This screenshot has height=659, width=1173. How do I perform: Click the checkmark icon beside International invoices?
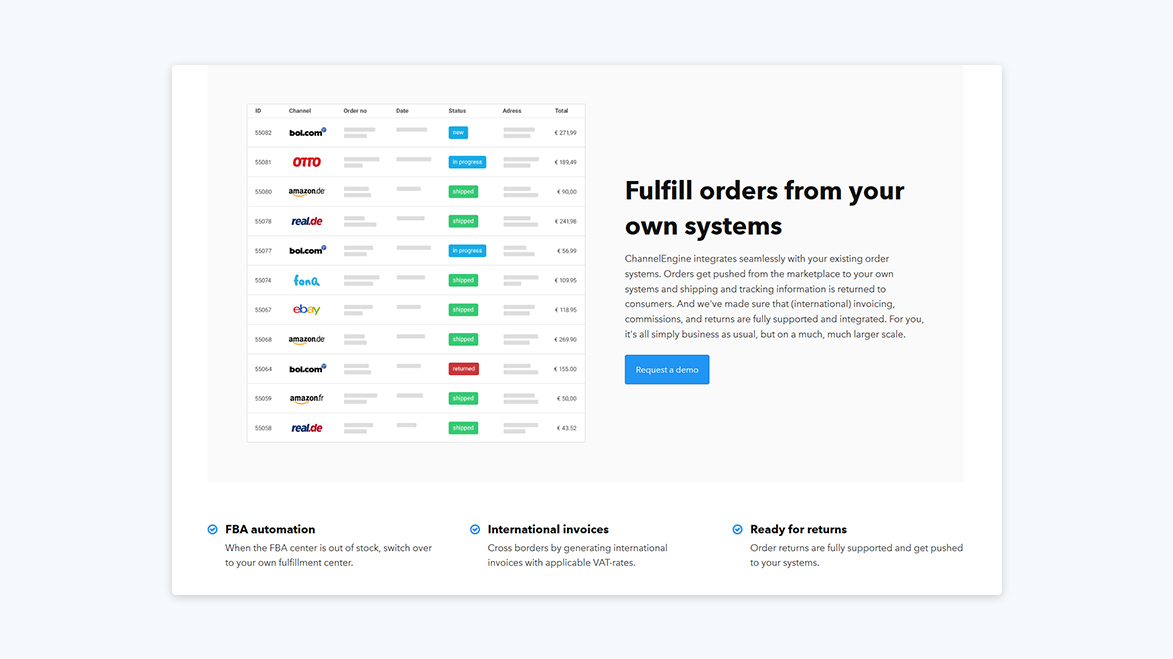(474, 529)
